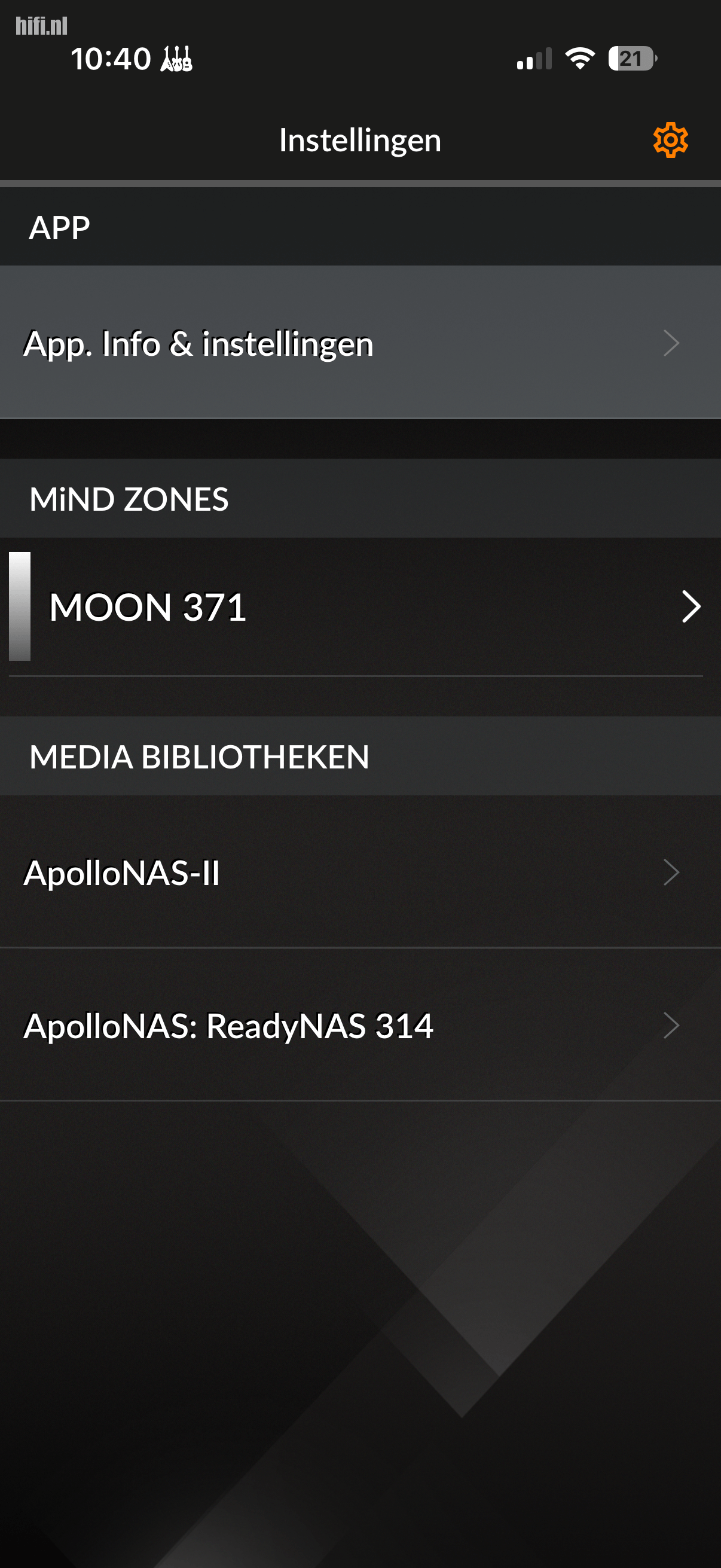The height and width of the screenshot is (1568, 721).
Task: Open ApolloNAS: ReadyNAS 314 library
Action: coord(228,1026)
